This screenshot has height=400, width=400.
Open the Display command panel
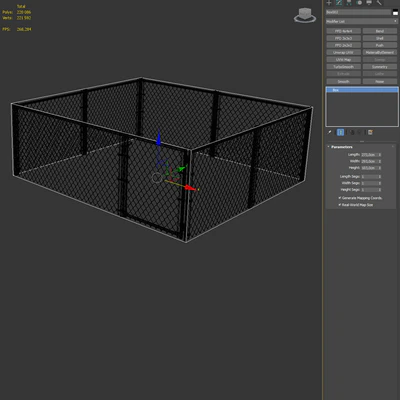pyautogui.click(x=369, y=3)
